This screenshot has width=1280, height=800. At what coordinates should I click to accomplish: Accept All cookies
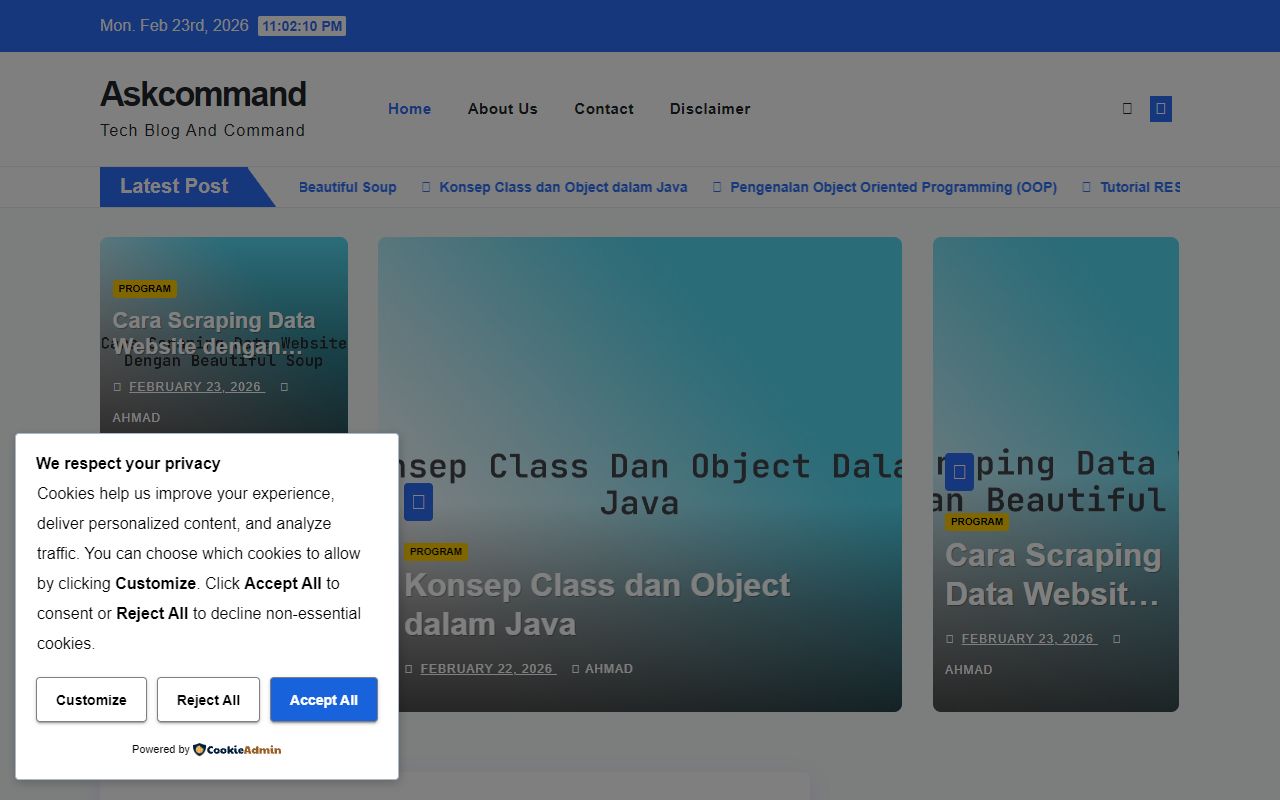pos(323,700)
